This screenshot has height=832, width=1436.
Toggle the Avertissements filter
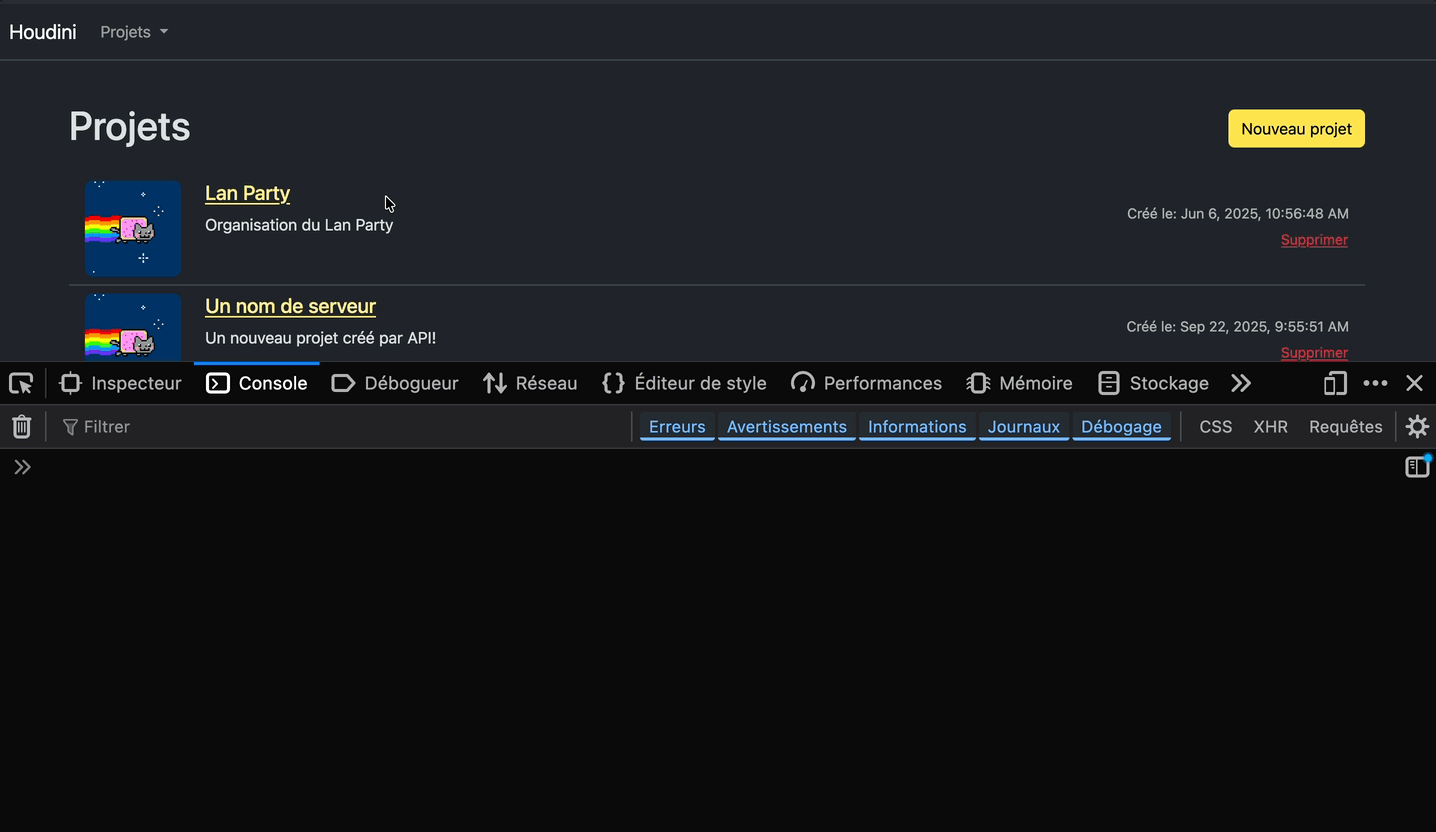[786, 427]
